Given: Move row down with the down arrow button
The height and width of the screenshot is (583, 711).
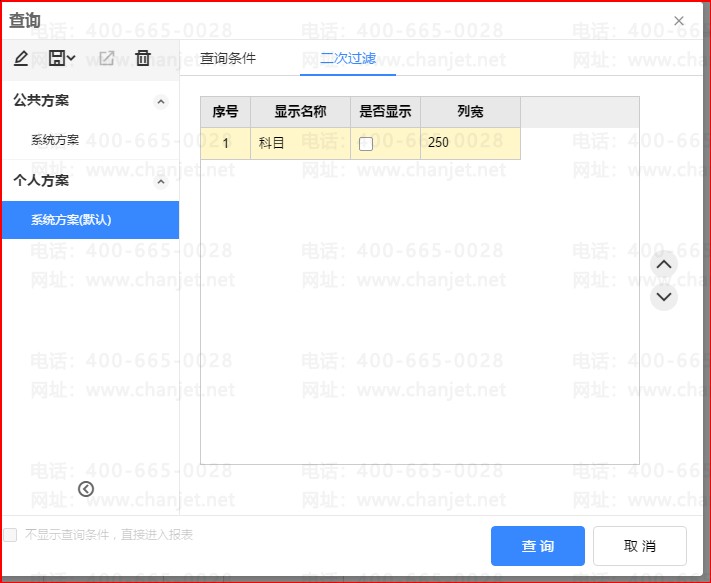Looking at the screenshot, I should [x=663, y=297].
